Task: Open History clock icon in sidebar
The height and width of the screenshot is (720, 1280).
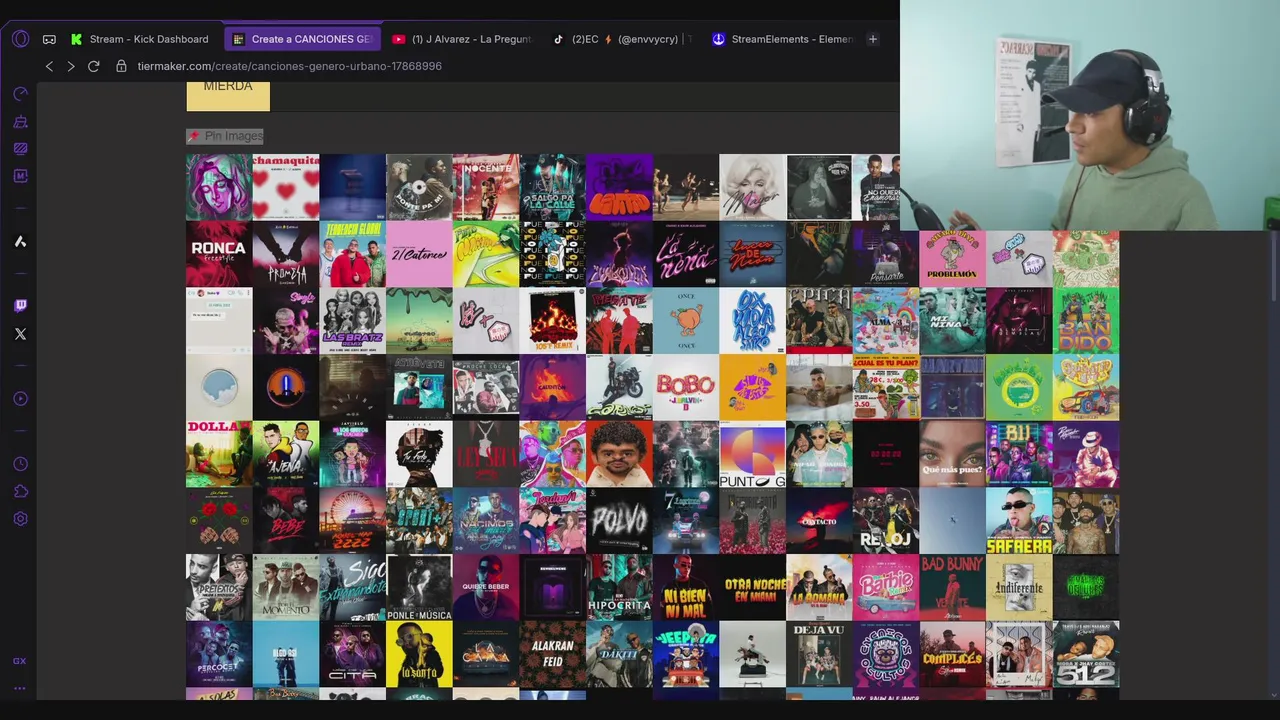Action: (x=20, y=464)
